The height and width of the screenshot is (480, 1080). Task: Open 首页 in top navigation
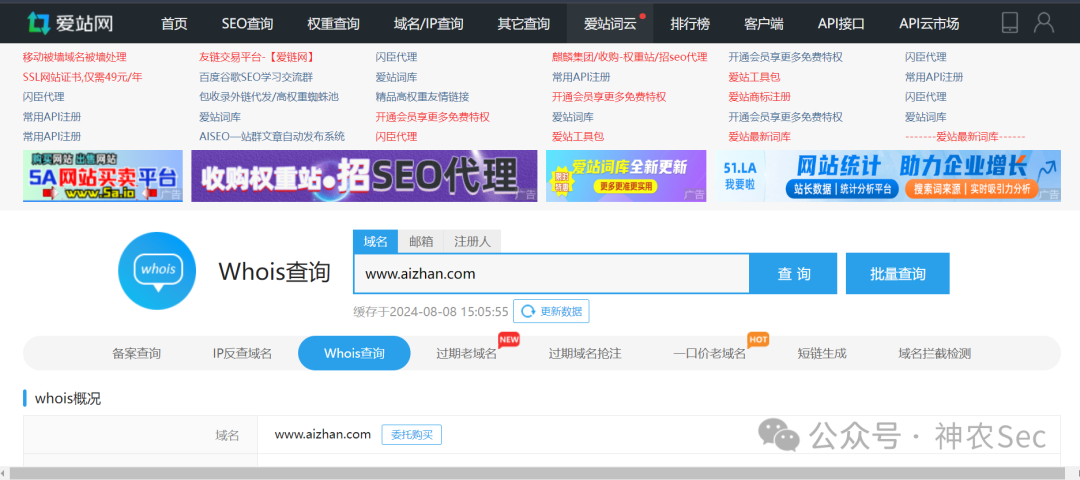pyautogui.click(x=174, y=24)
